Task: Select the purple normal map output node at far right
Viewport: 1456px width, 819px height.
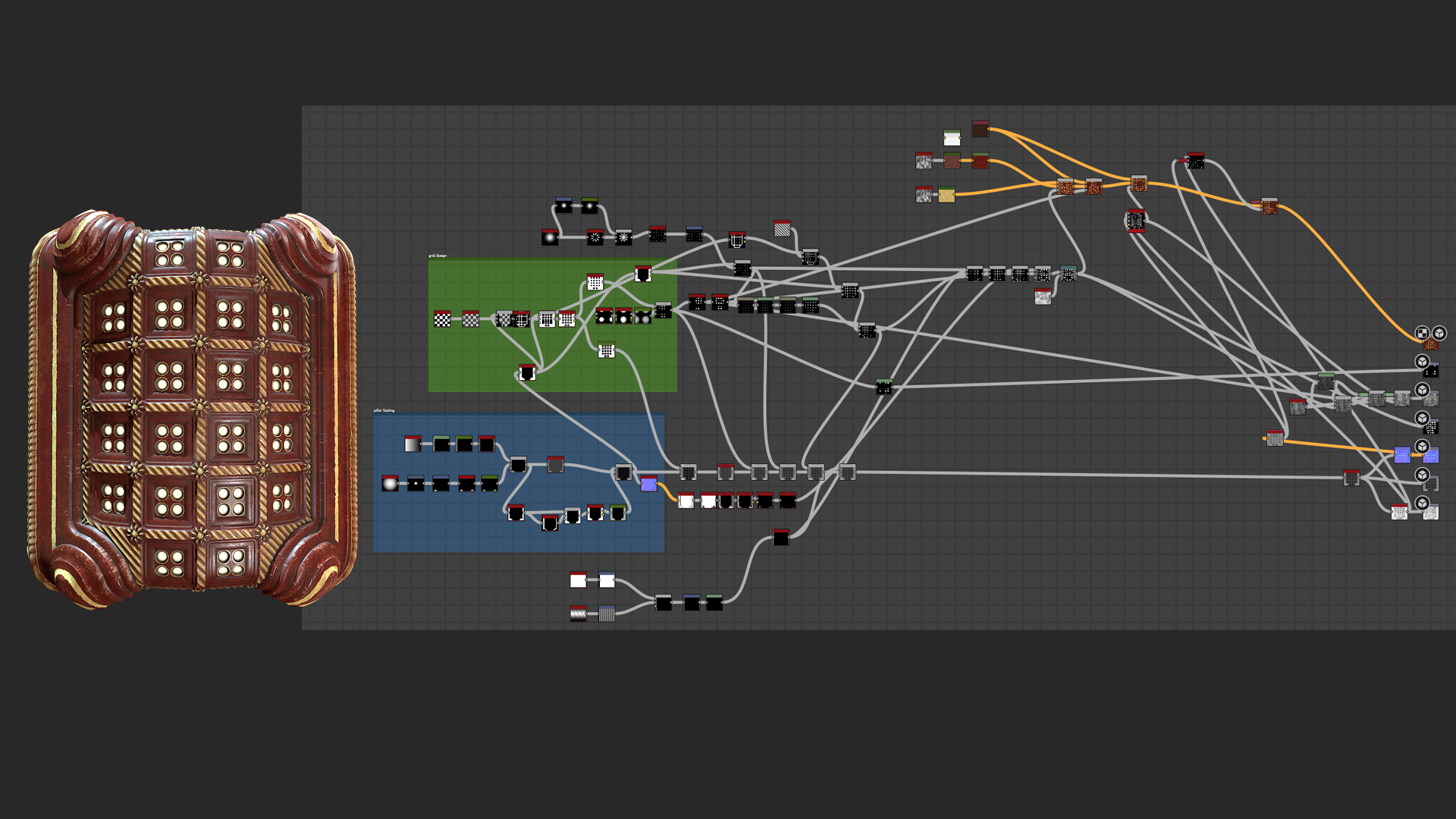Action: point(1431,456)
